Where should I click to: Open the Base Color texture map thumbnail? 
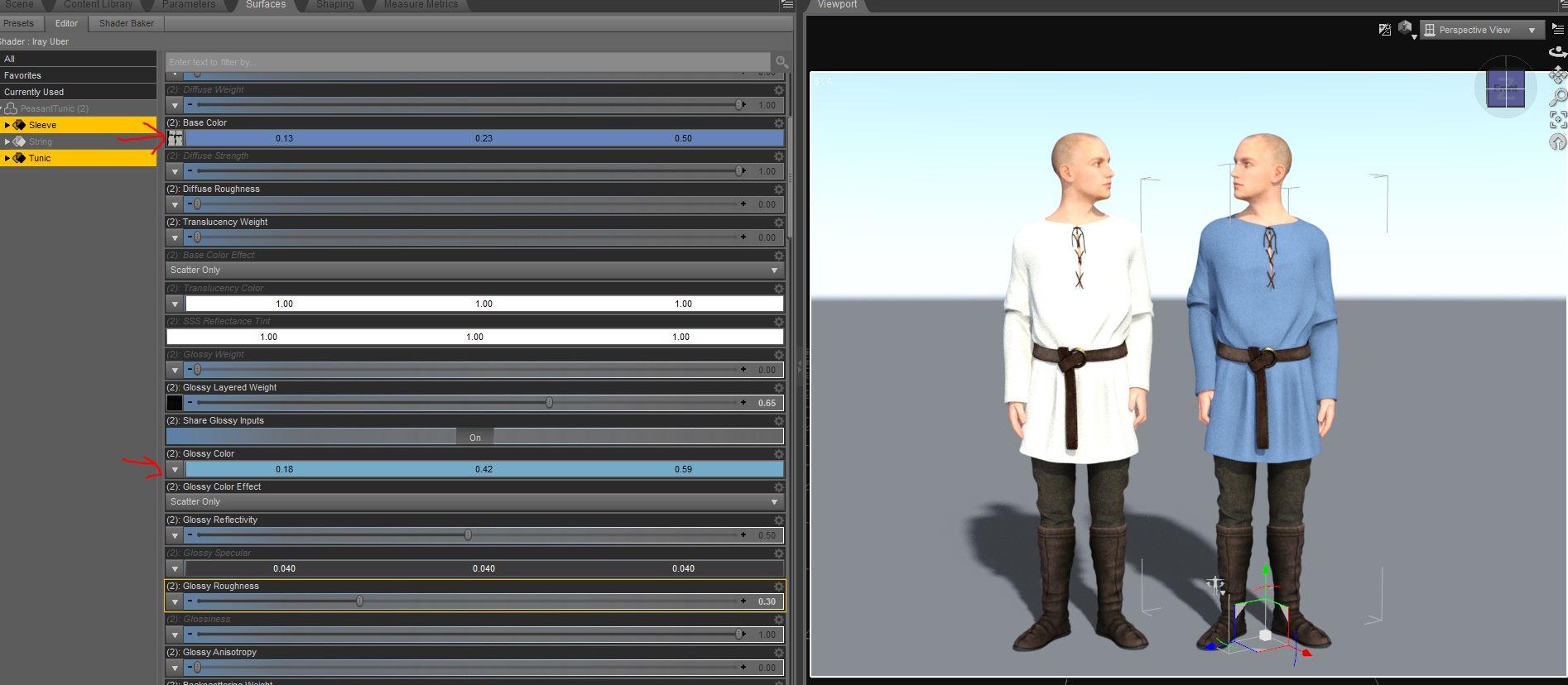click(x=175, y=138)
